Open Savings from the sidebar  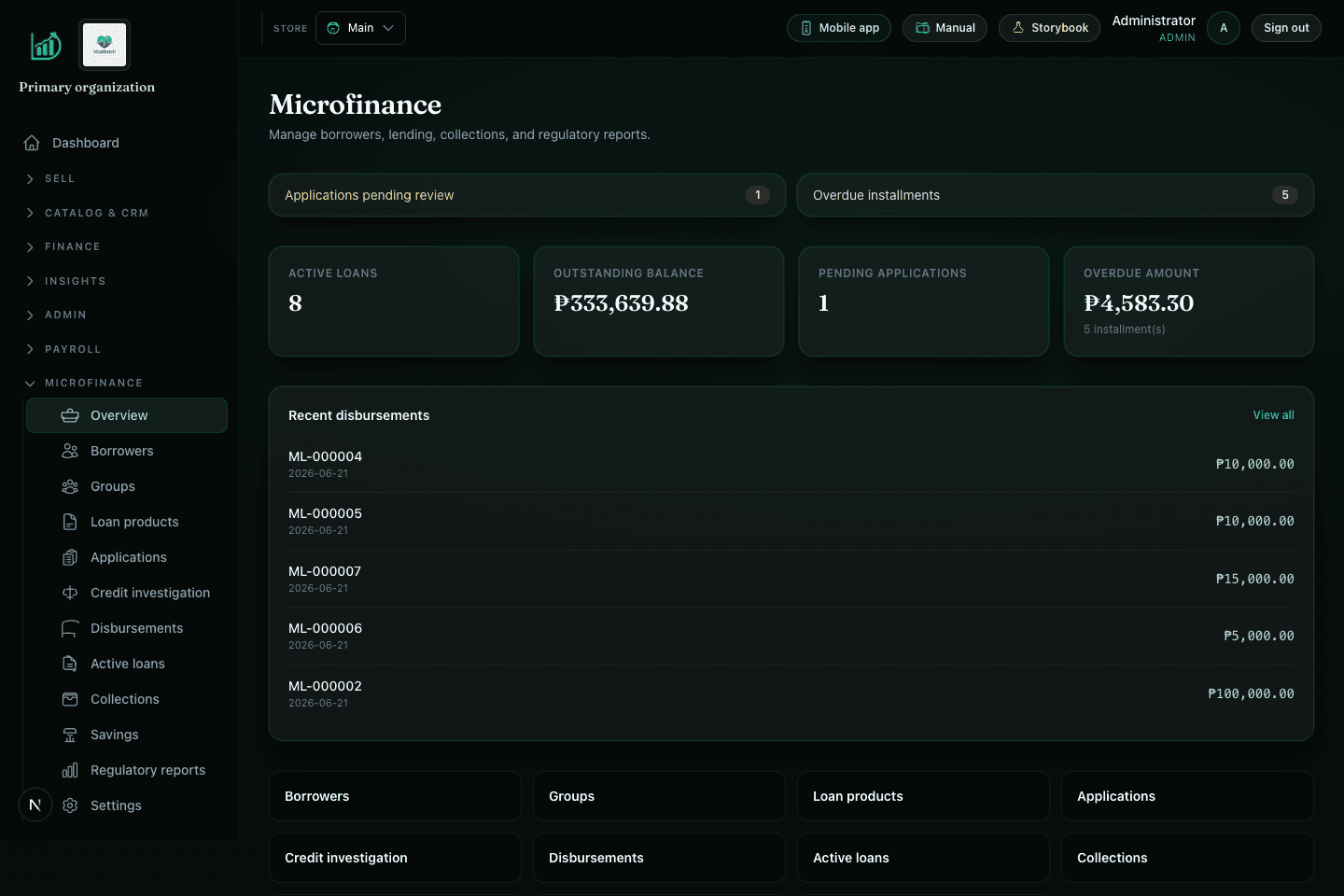coord(127,735)
